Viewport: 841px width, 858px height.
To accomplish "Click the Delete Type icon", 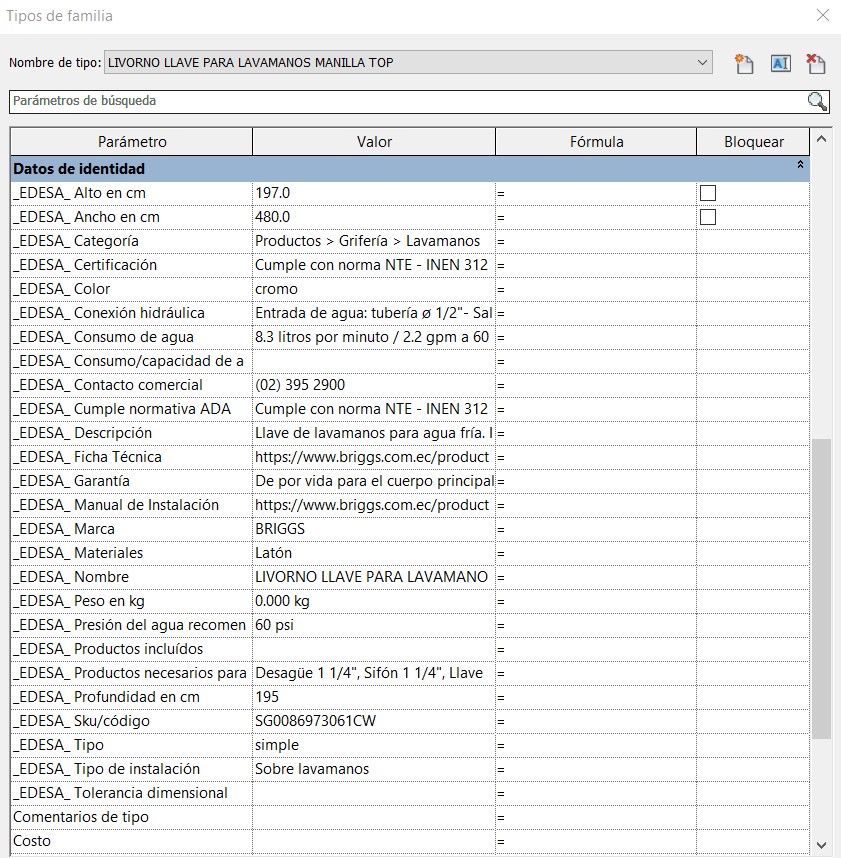I will click(816, 63).
